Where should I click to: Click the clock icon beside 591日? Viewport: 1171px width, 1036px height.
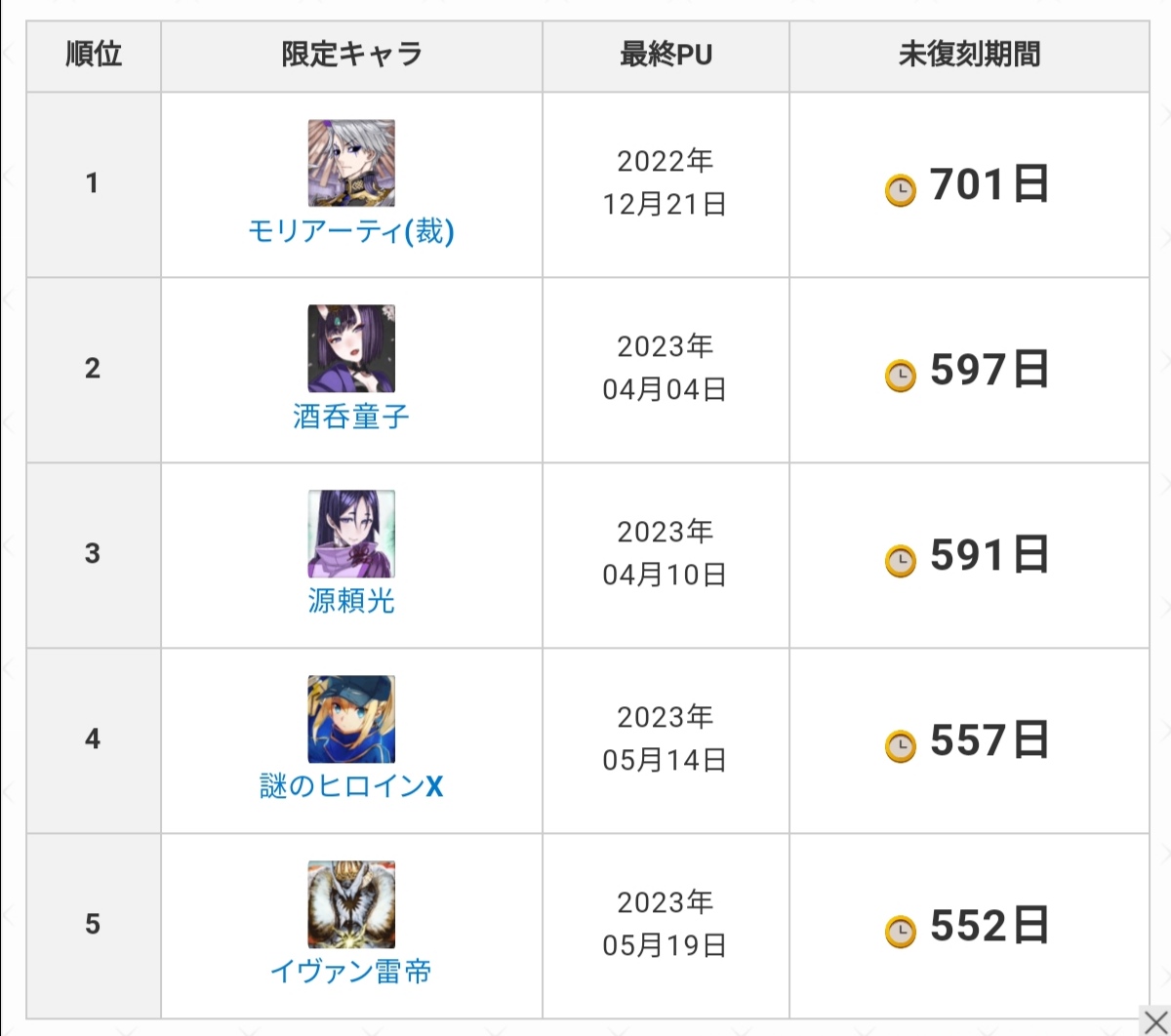pyautogui.click(x=901, y=561)
